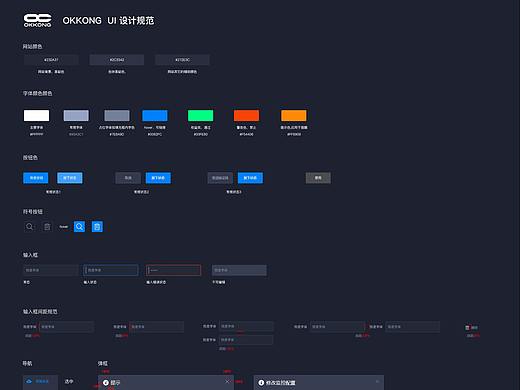Pick the green color swatch
Viewport: 520px width, 390px height.
(x=201, y=116)
